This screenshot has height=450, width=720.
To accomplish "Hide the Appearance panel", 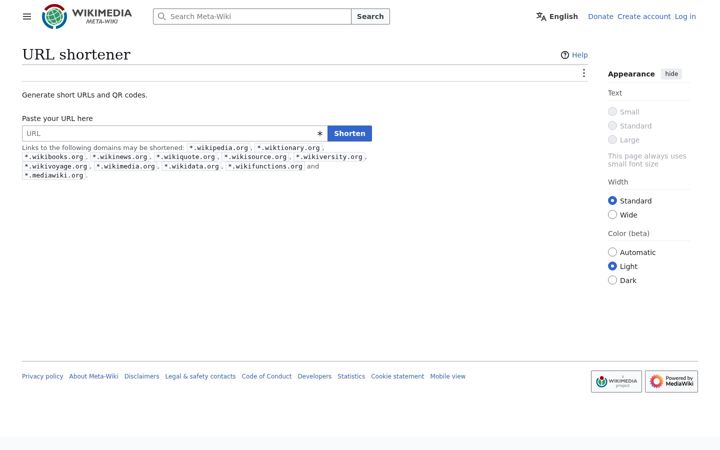I will tap(671, 74).
